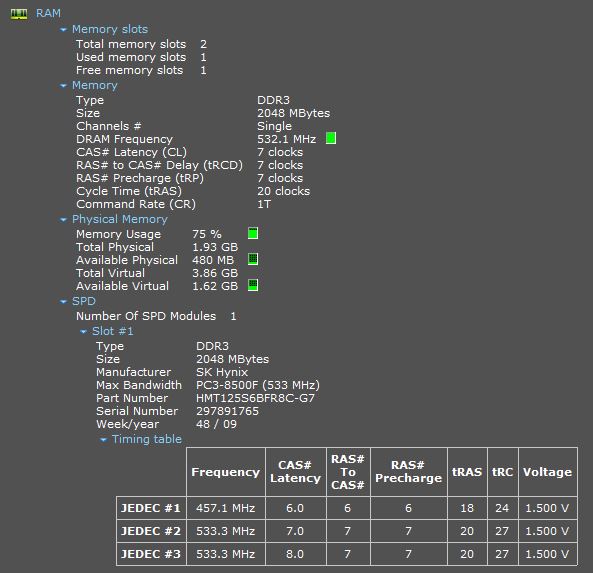Select the Slot #1 tree label
Image resolution: width=593 pixels, height=573 pixels.
click(x=113, y=331)
